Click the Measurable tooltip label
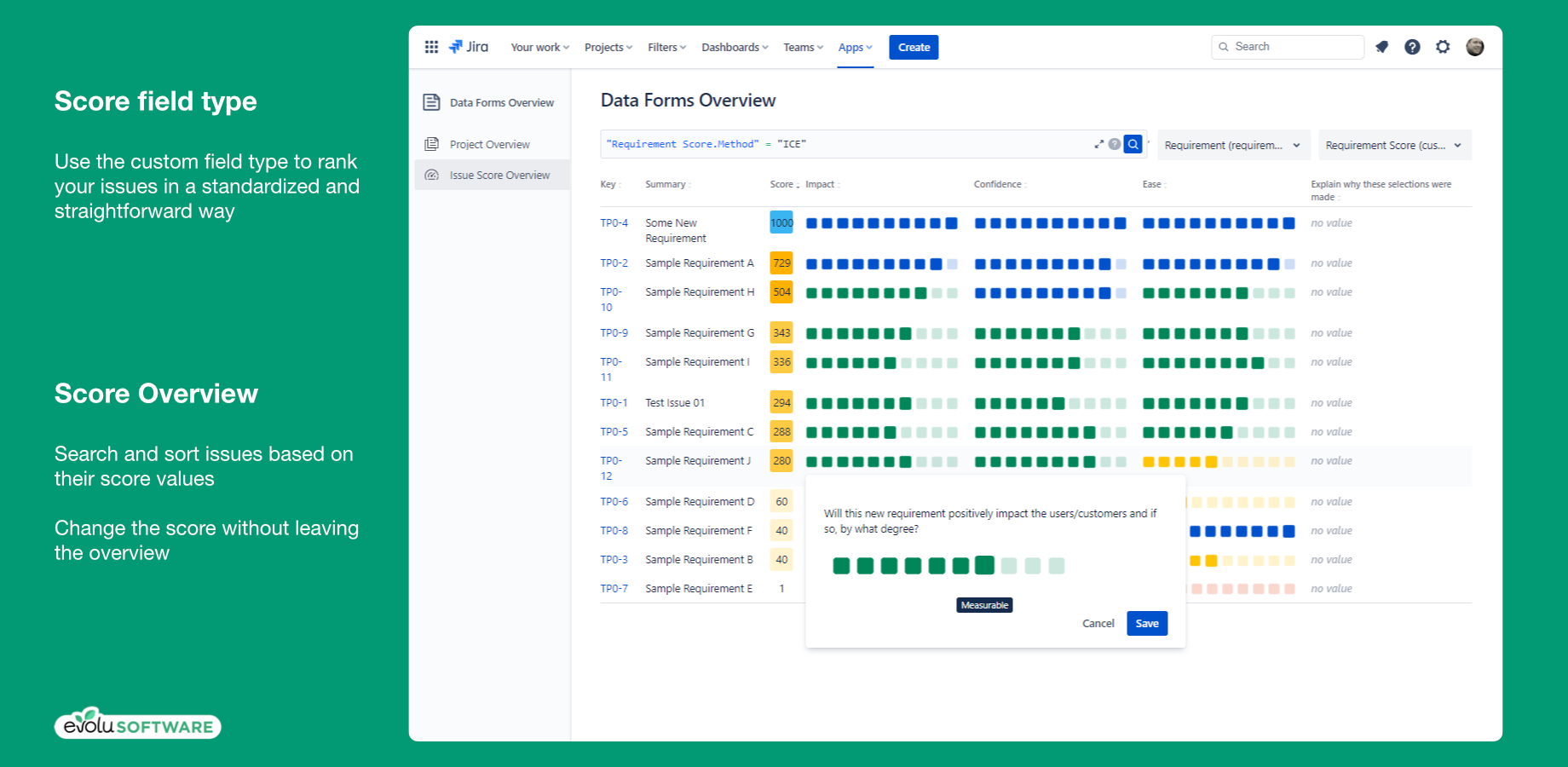Screen dimensions: 1568x767 pos(984,605)
